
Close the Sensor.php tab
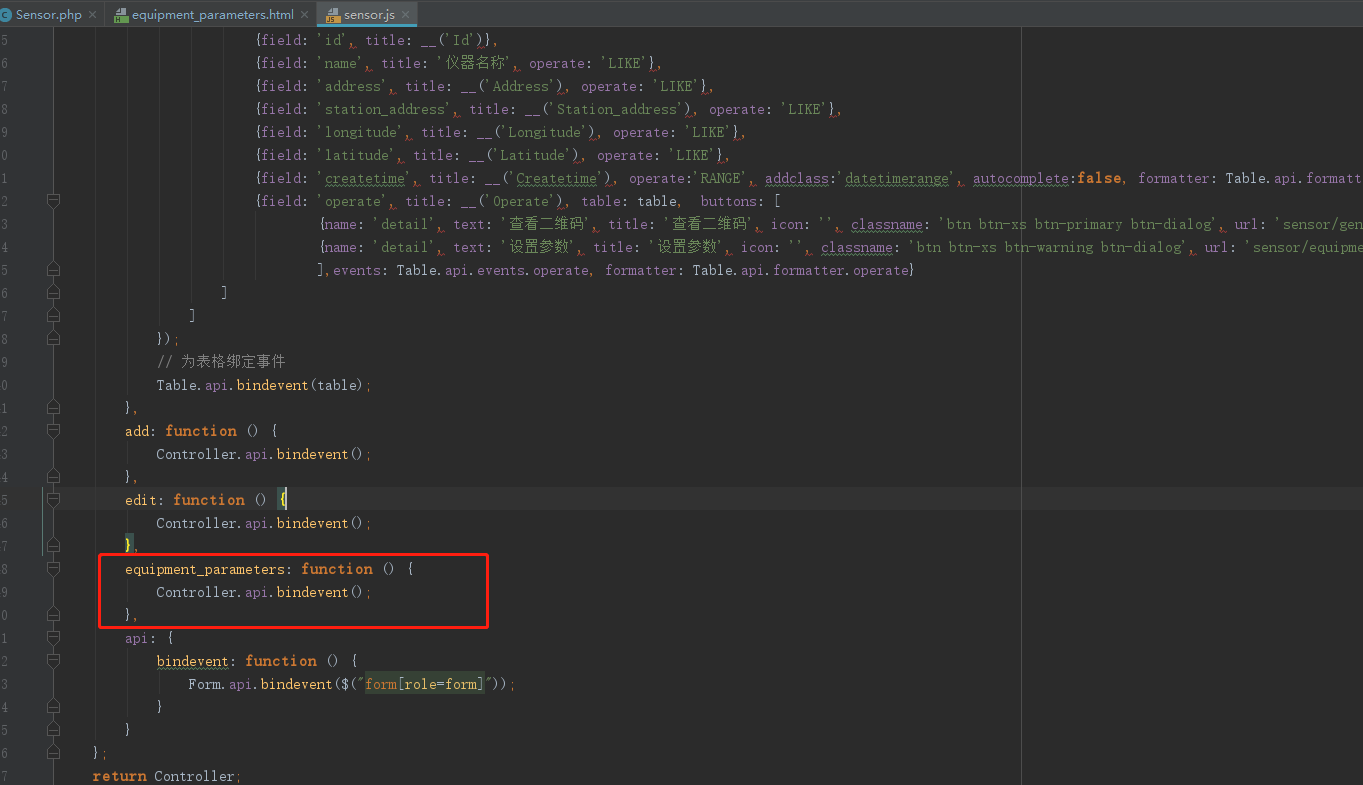[x=93, y=15]
